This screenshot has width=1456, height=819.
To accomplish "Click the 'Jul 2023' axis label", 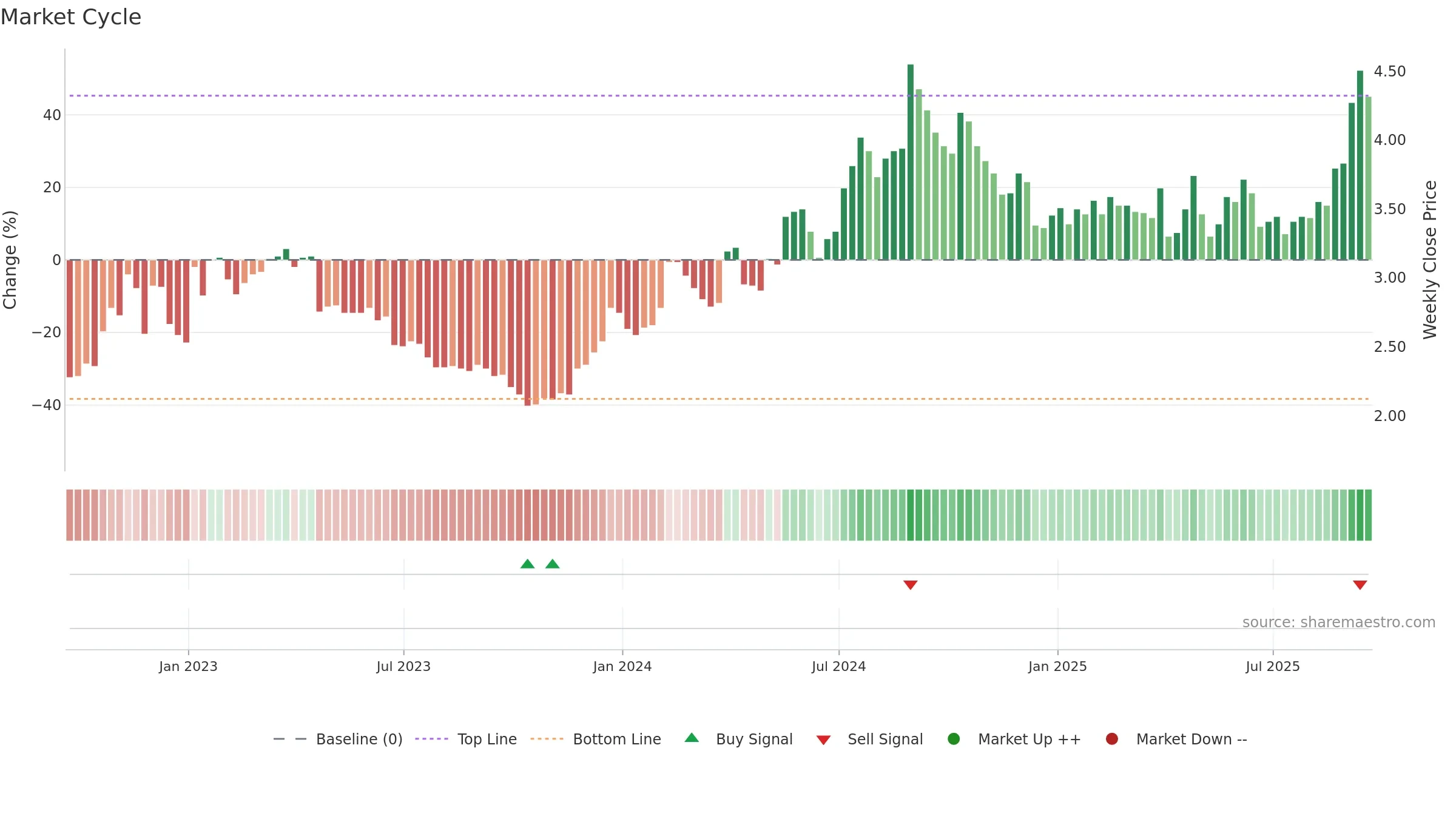I will point(403,667).
